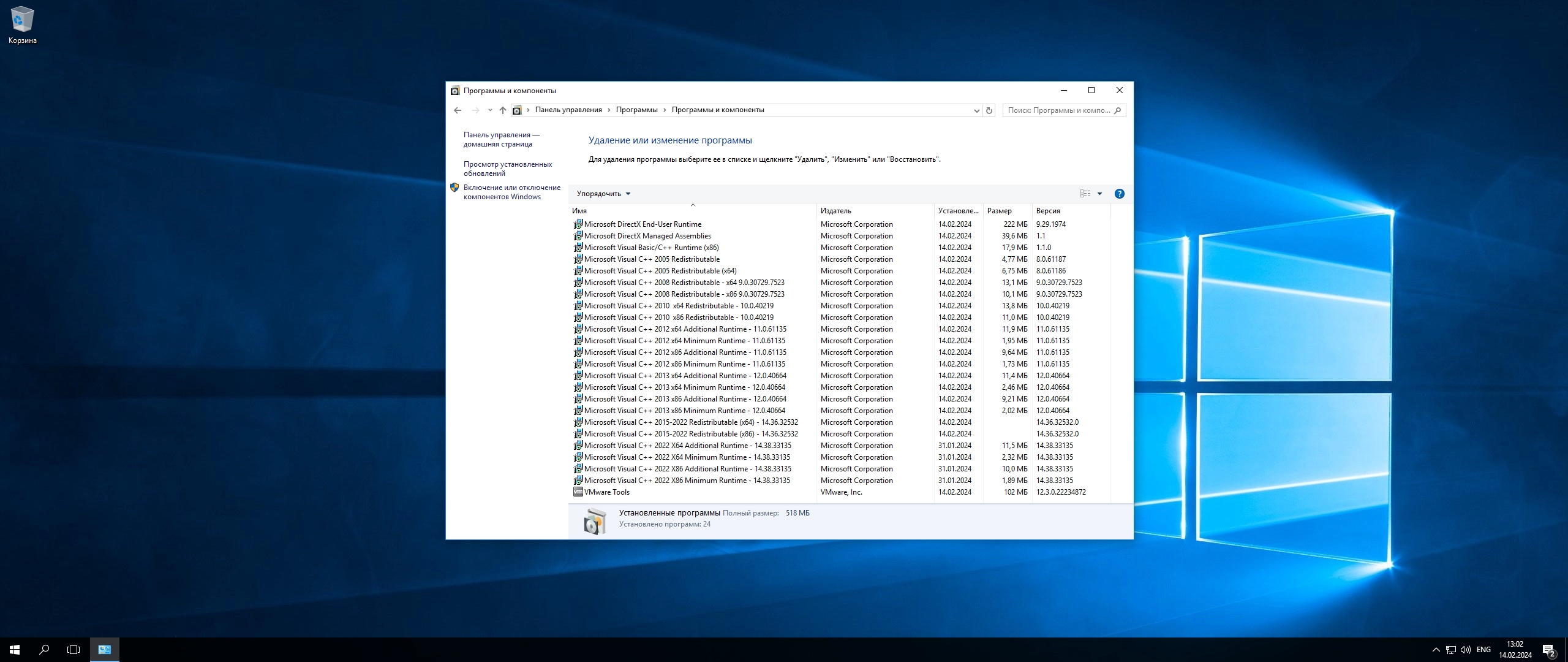Open Task View on taskbar
1568x662 pixels.
(x=73, y=650)
